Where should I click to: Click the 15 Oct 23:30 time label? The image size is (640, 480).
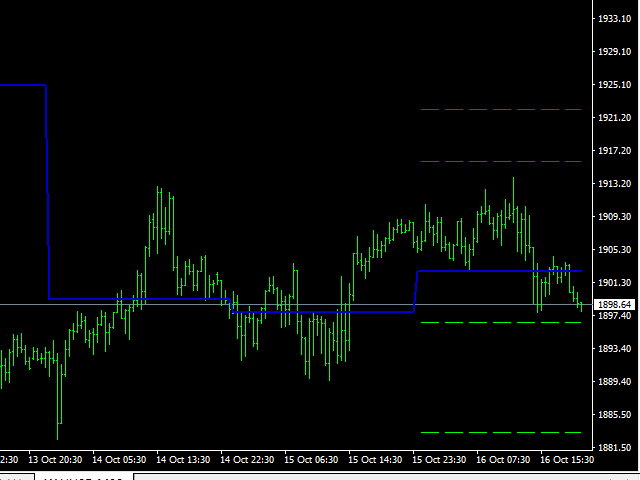(x=440, y=459)
